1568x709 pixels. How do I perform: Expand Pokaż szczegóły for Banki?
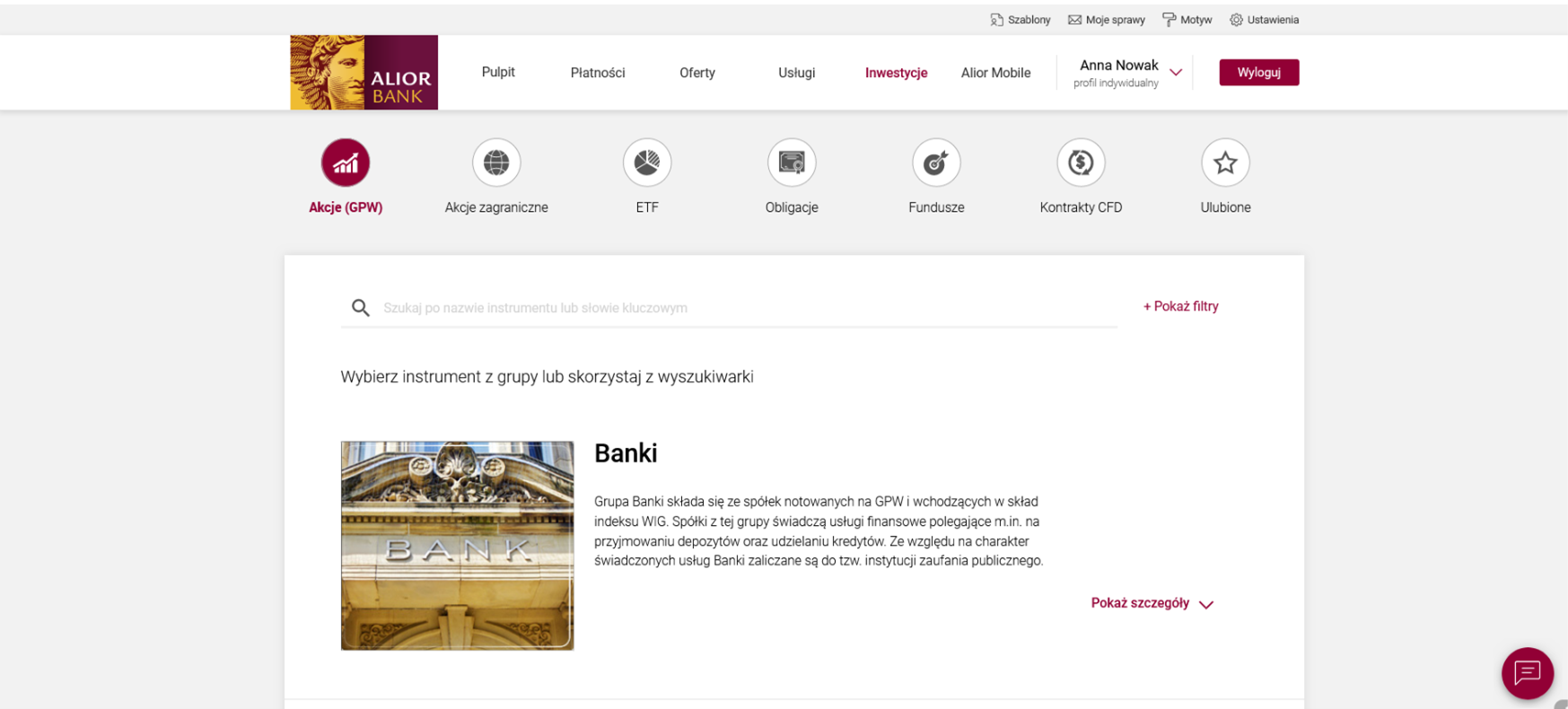(1152, 603)
